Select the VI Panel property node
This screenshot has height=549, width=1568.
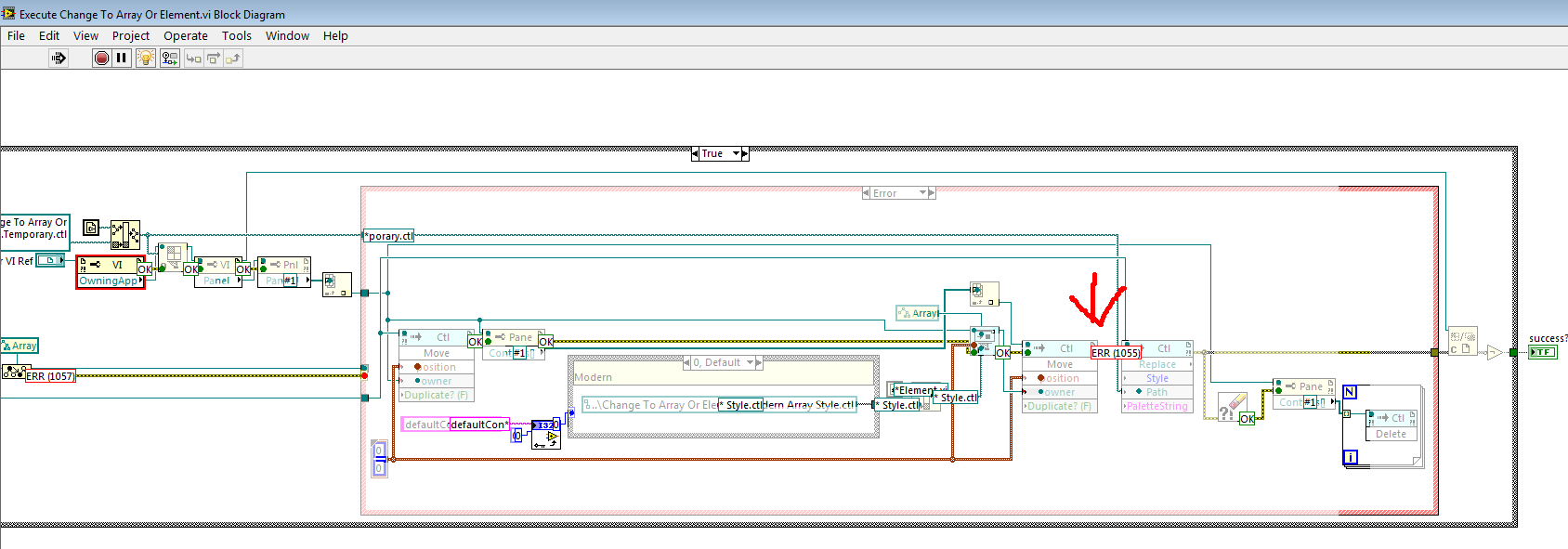[x=217, y=272]
